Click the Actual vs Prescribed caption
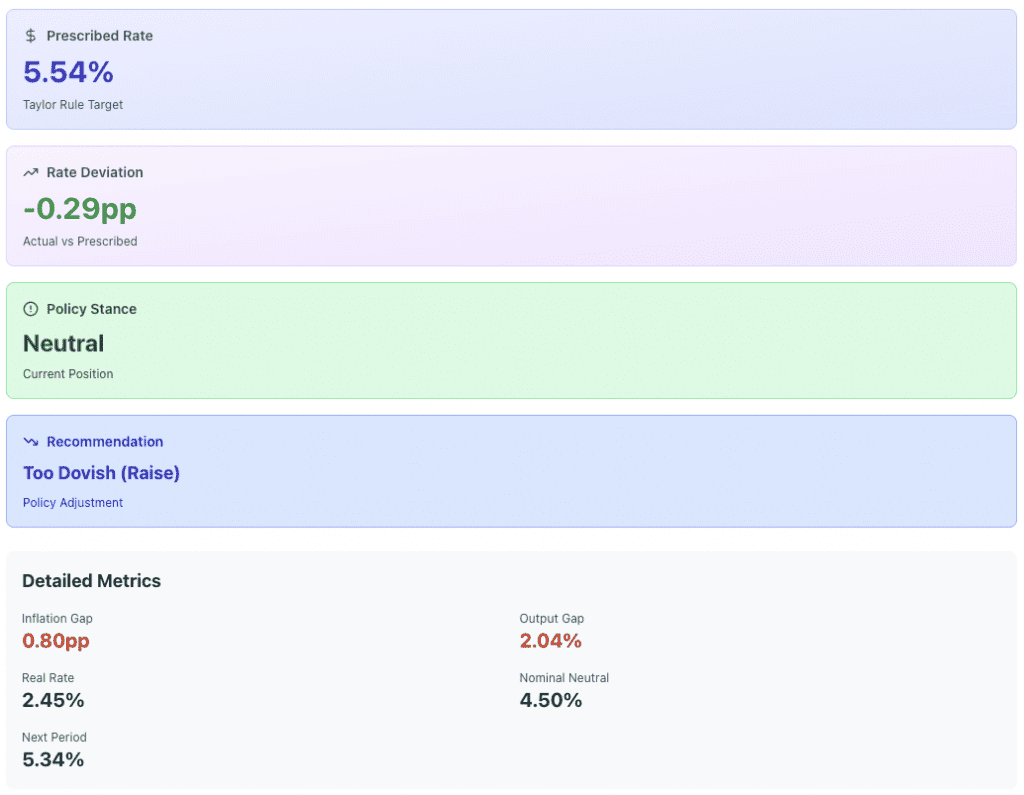 pos(80,242)
